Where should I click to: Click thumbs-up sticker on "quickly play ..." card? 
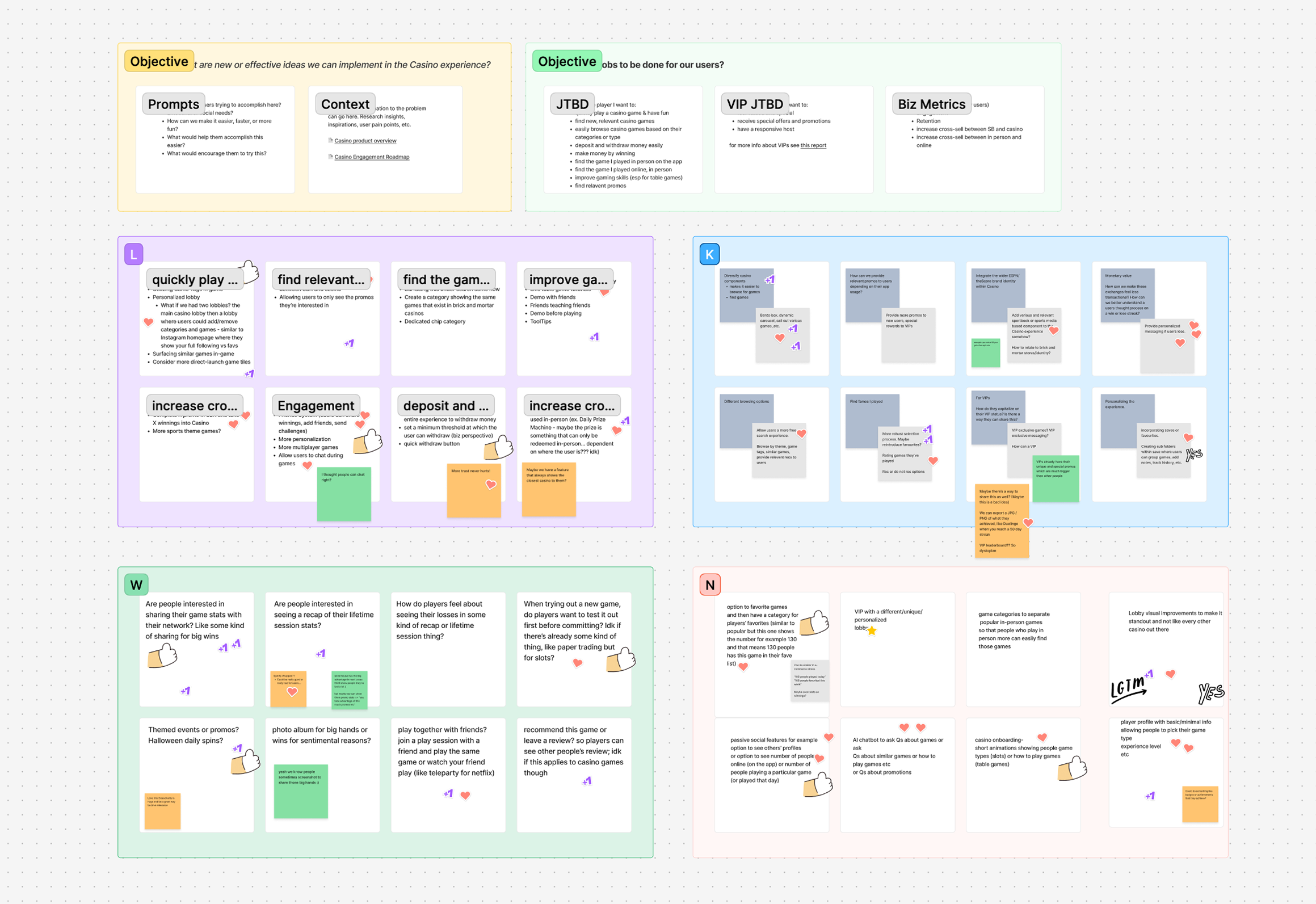[250, 271]
